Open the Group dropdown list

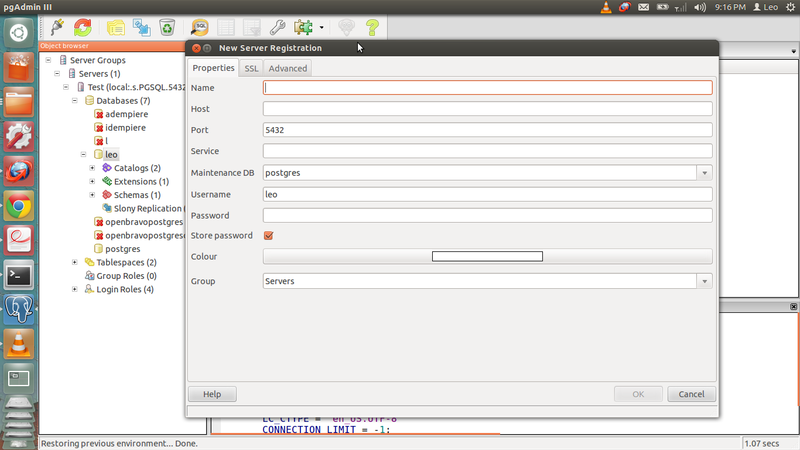pyautogui.click(x=704, y=282)
